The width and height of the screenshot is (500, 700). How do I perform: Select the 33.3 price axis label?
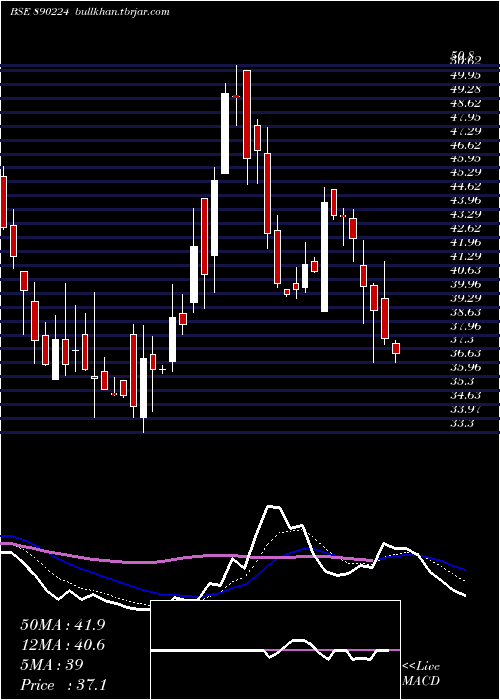(462, 424)
